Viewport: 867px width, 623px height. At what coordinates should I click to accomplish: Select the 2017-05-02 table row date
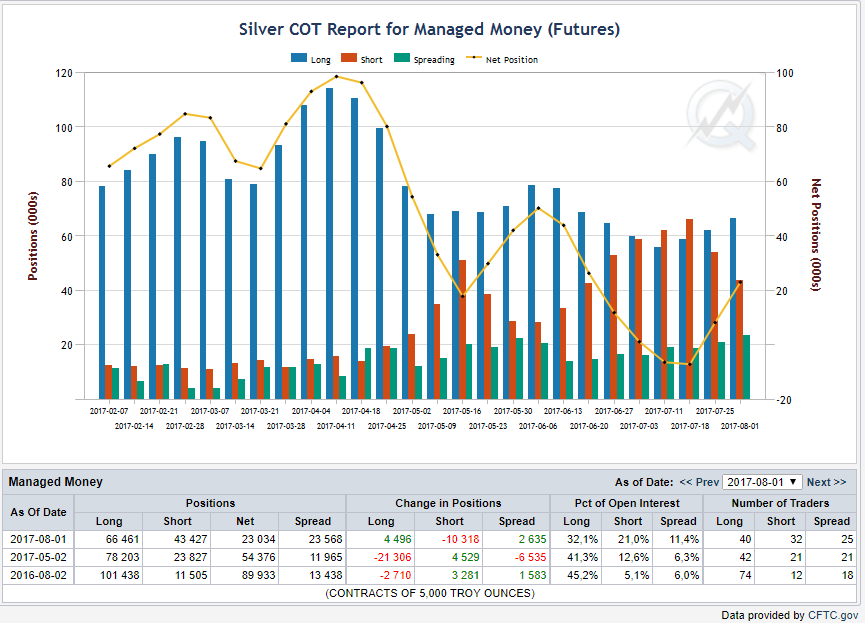coord(38,557)
